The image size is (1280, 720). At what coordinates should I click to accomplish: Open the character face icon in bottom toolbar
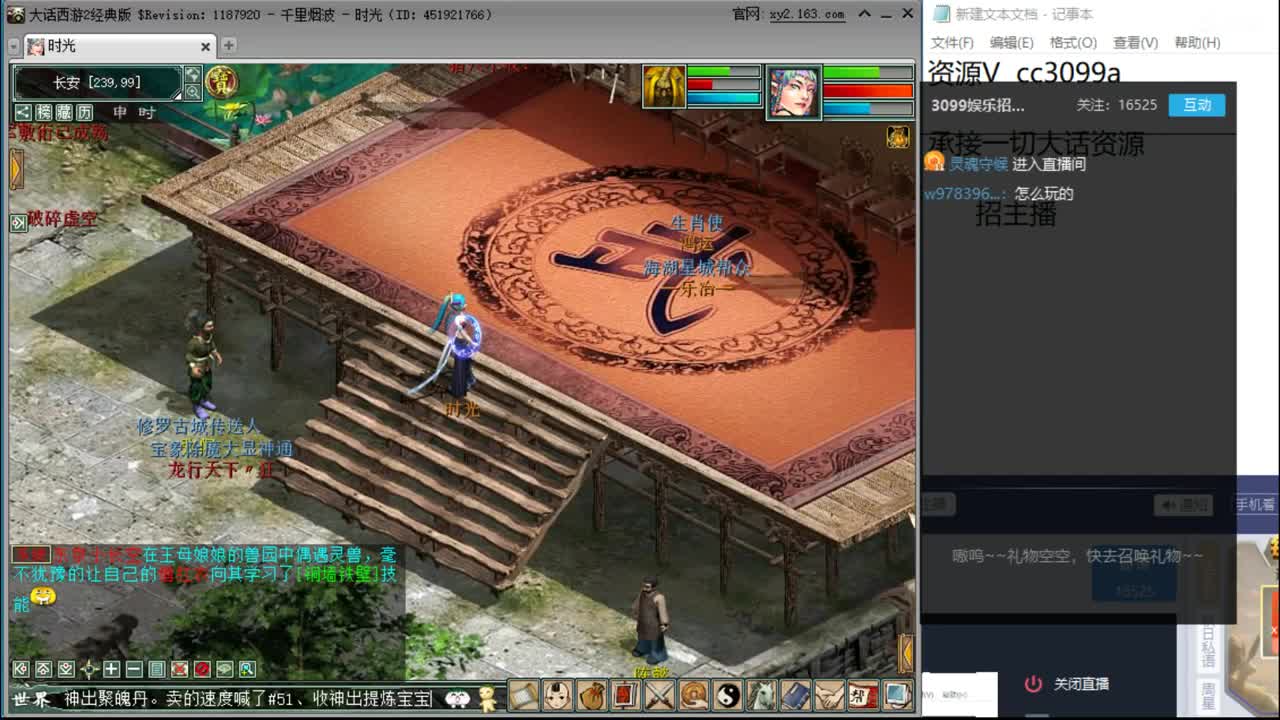tap(558, 695)
